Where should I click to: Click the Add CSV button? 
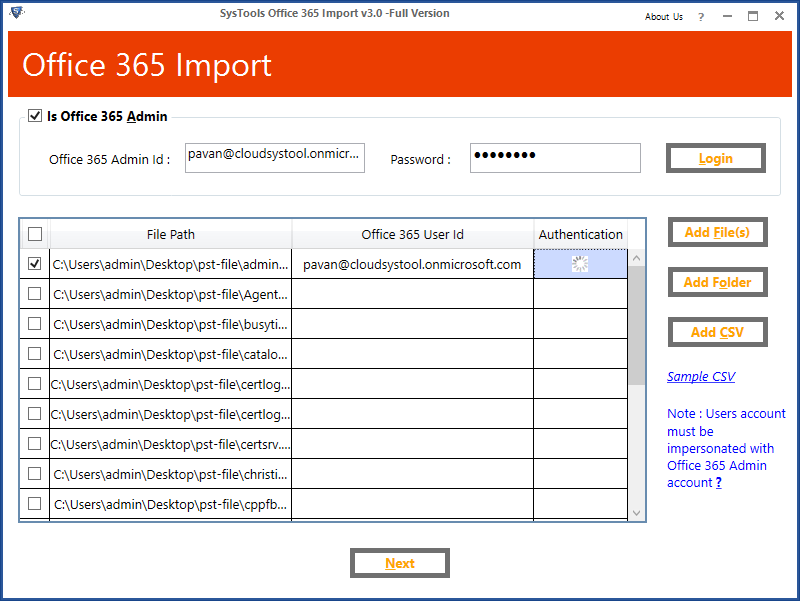click(717, 332)
